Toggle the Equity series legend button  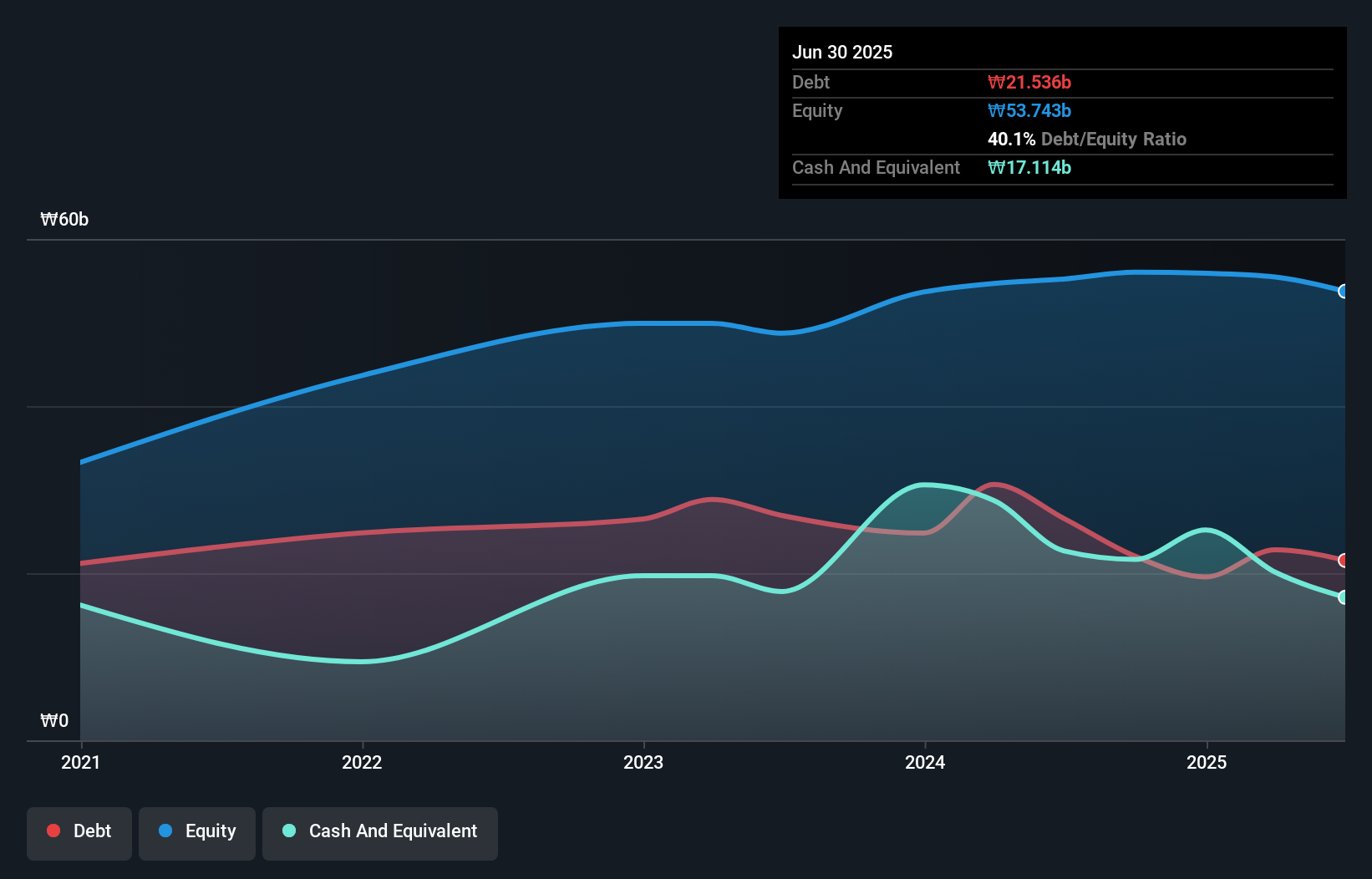[x=197, y=833]
